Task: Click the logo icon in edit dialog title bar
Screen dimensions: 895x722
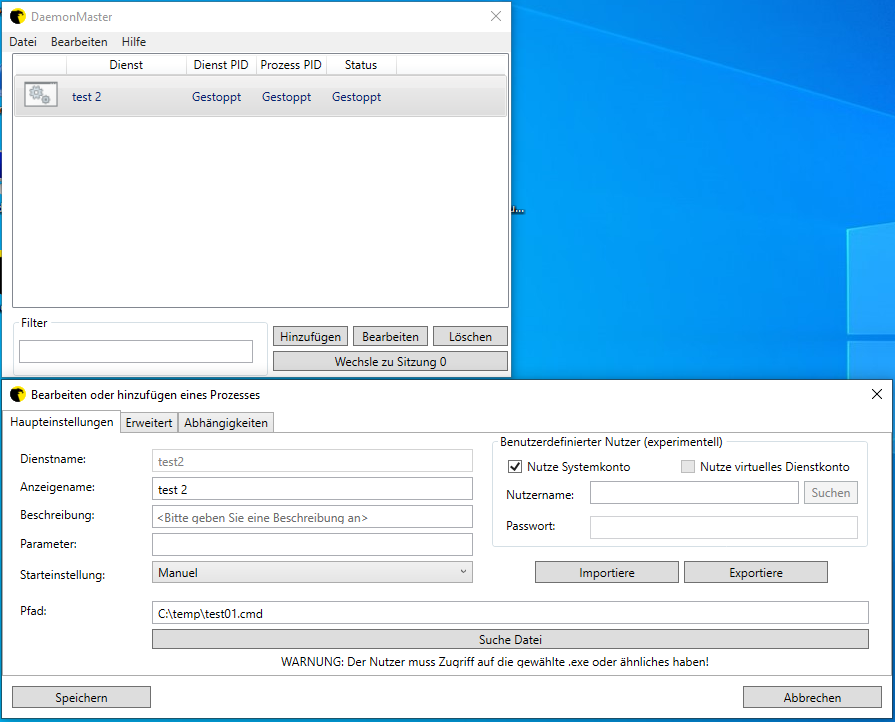Action: tap(17, 394)
